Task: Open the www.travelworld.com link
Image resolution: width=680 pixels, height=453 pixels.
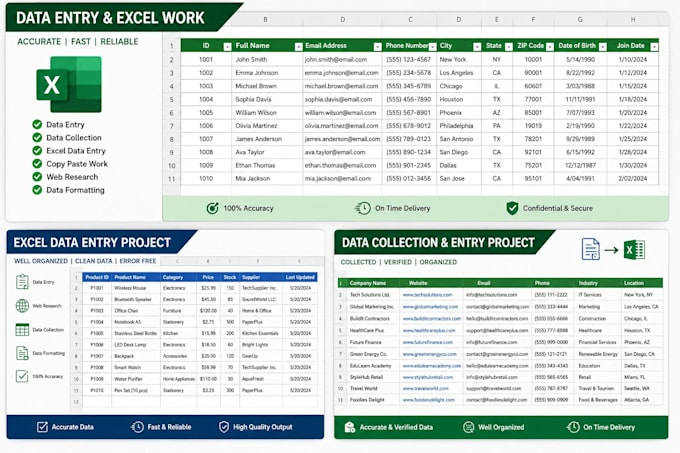Action: (x=425, y=388)
